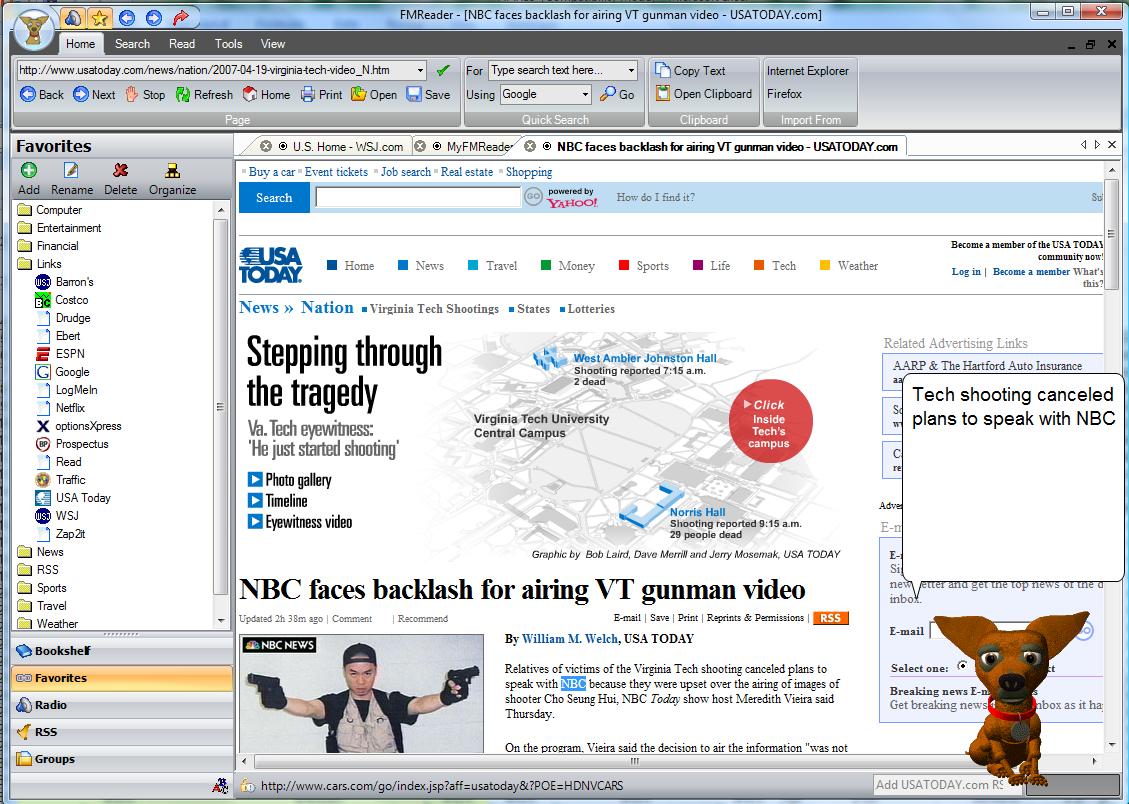Click the star icon in the quick access bar
Screen dimensions: 1129x804
point(99,17)
